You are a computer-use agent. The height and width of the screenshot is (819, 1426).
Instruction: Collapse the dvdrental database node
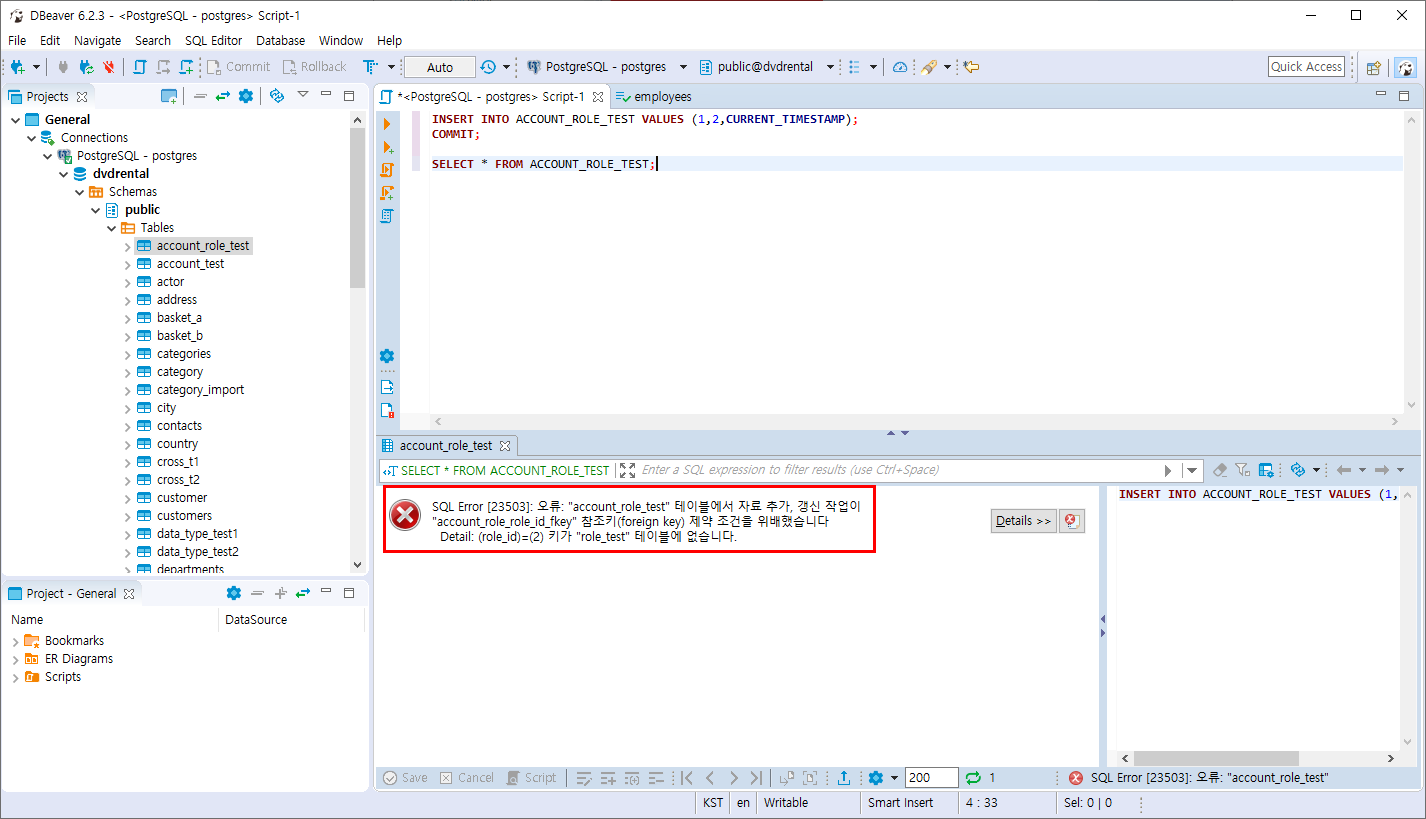pos(64,174)
